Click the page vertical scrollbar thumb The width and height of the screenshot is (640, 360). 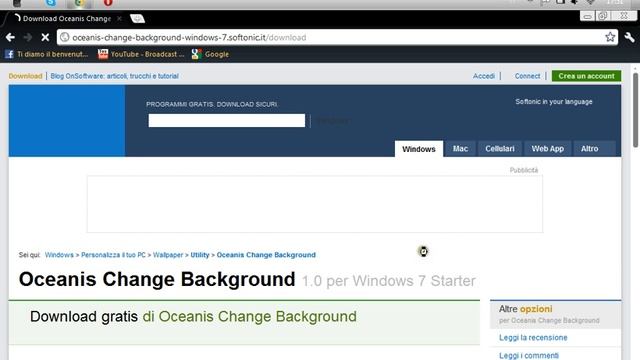point(636,110)
